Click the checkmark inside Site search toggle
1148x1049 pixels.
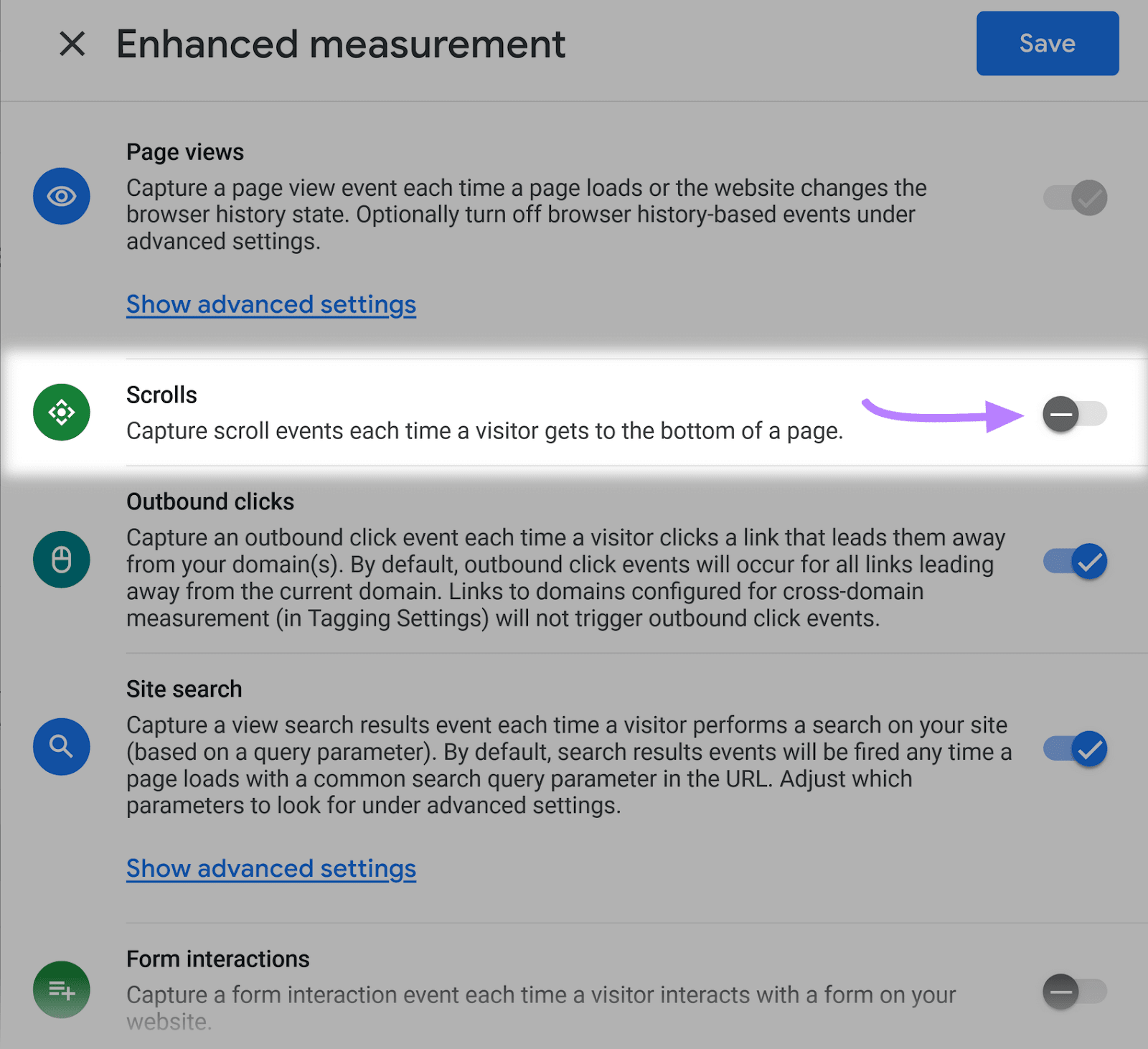1088,750
